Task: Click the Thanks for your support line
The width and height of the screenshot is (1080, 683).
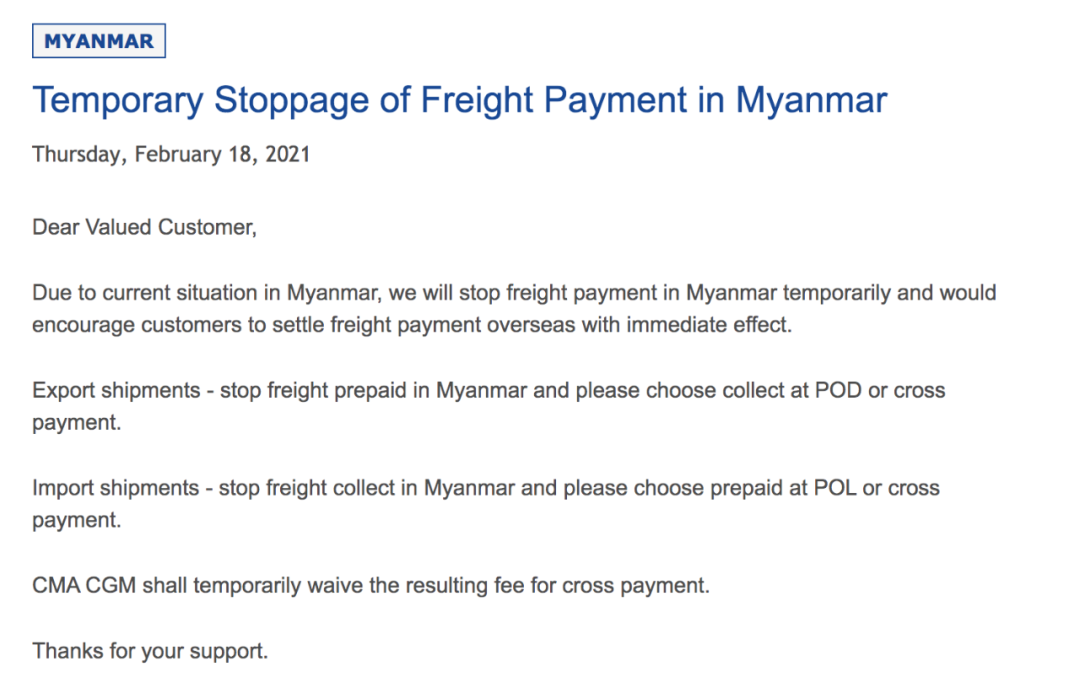Action: pos(150,651)
